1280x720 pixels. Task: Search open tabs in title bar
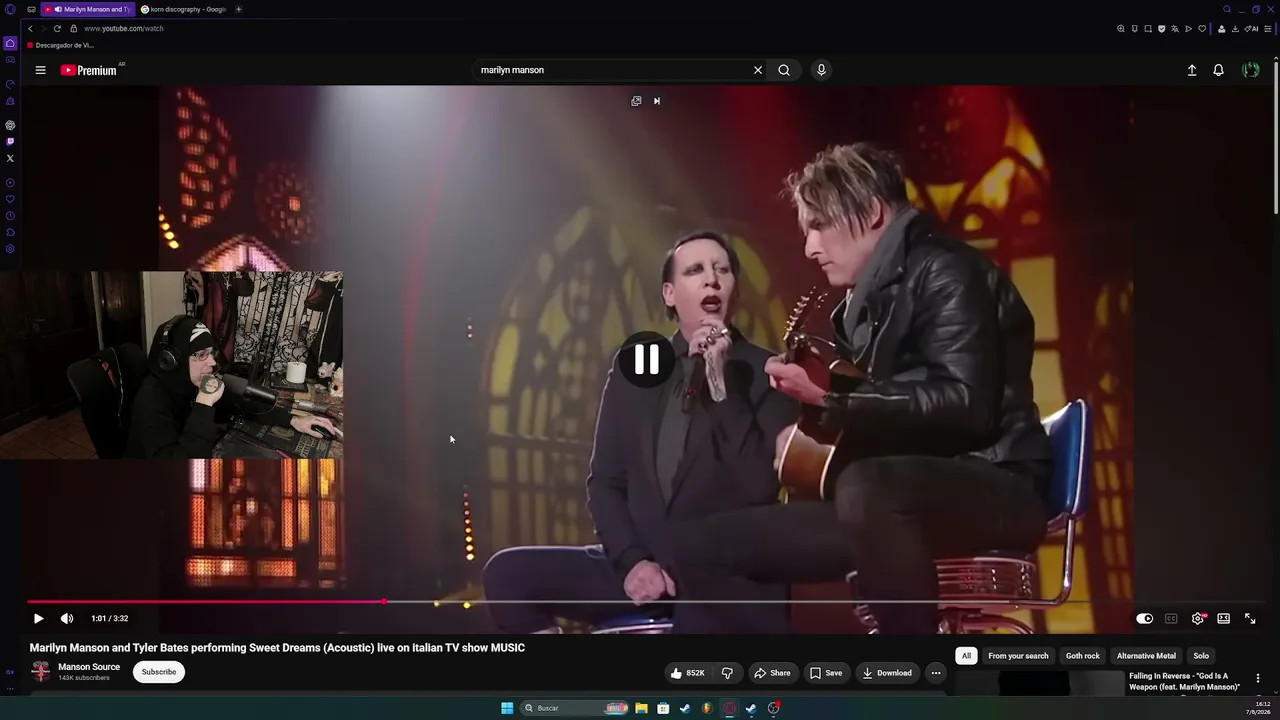(1227, 9)
